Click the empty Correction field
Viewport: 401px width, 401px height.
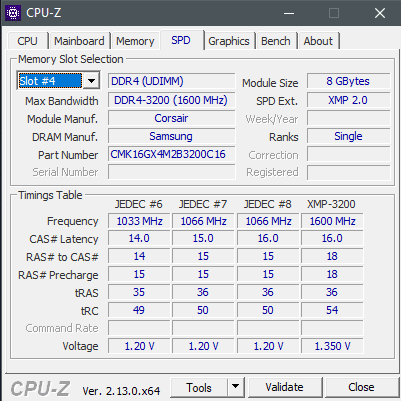[348, 155]
